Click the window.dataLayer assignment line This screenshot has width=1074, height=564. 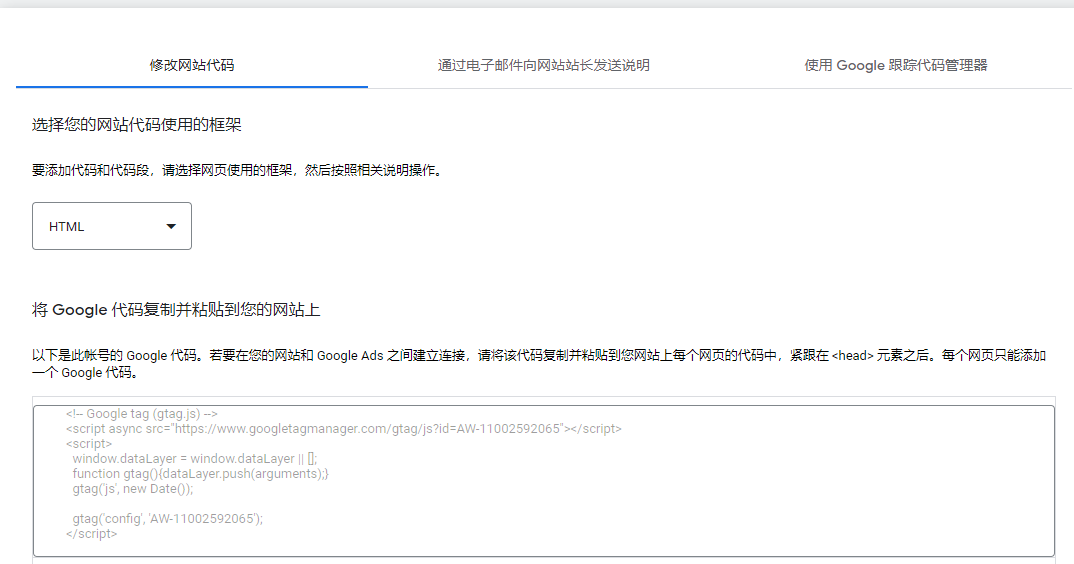(194, 459)
